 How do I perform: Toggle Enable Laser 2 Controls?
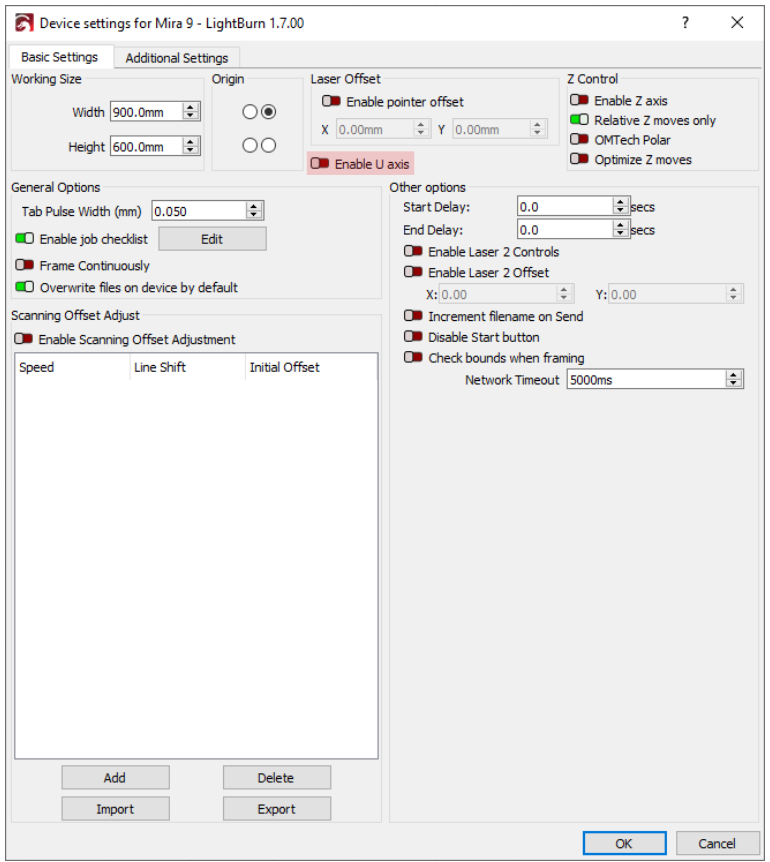(x=413, y=251)
